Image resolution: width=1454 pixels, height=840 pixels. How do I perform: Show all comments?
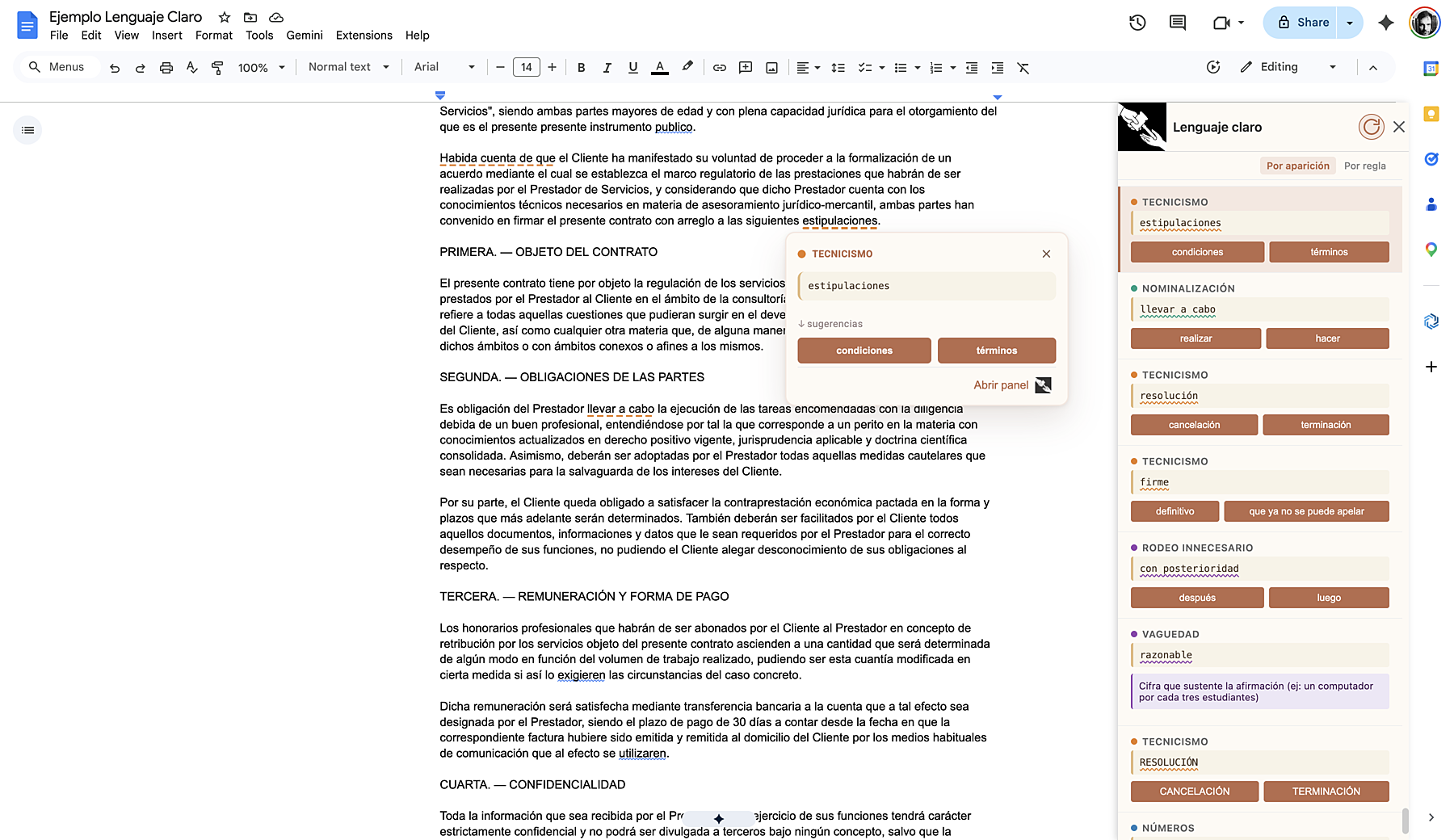(1177, 23)
